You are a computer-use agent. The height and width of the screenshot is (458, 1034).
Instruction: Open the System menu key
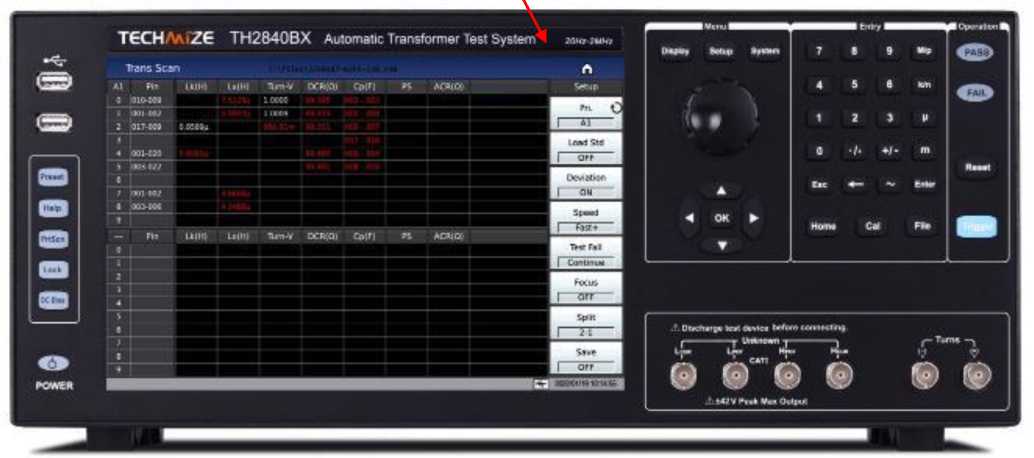tap(764, 51)
